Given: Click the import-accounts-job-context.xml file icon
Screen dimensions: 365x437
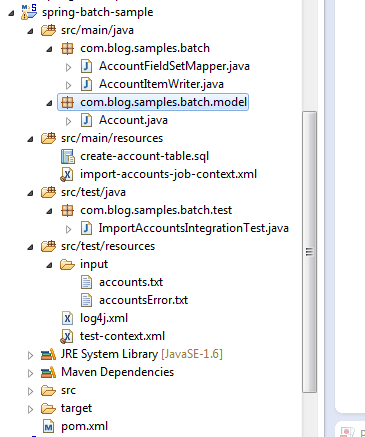Looking at the screenshot, I should (x=67, y=174).
